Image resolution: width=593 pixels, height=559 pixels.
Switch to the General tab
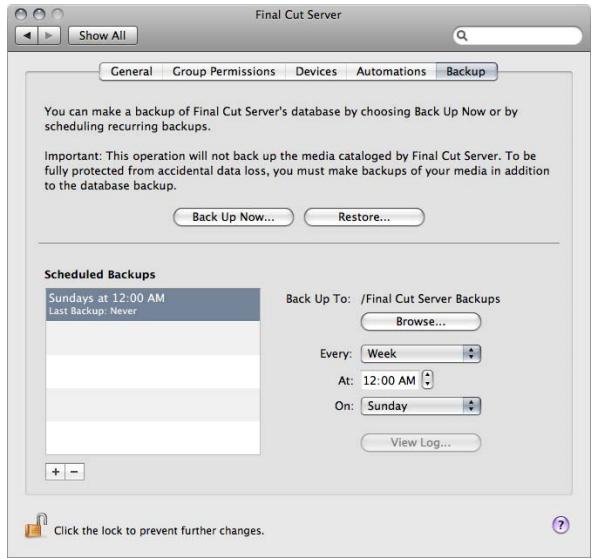pyautogui.click(x=131, y=71)
